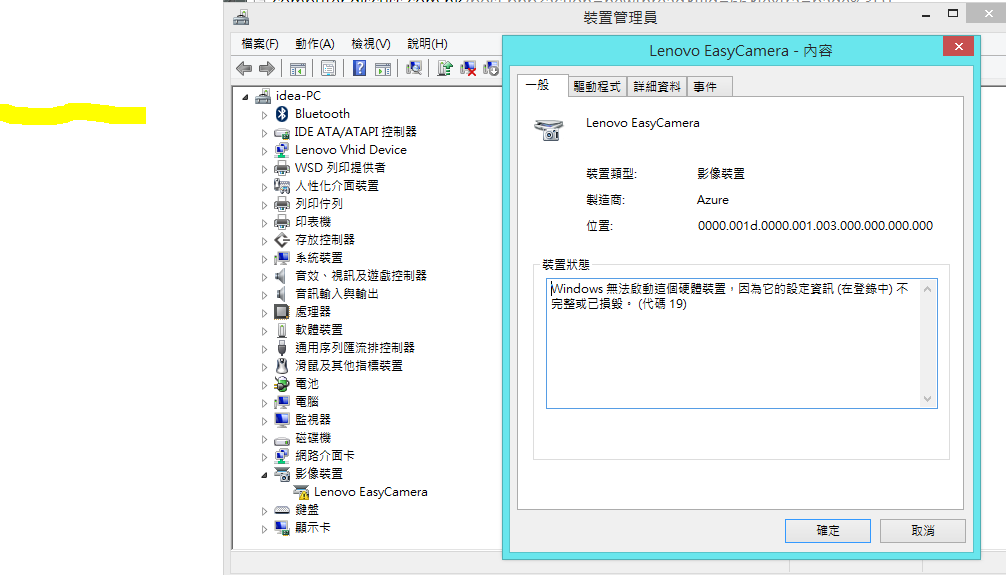Select Lenovo EasyCamera in device tree
Screen dimensions: 1006x575
[x=371, y=492]
